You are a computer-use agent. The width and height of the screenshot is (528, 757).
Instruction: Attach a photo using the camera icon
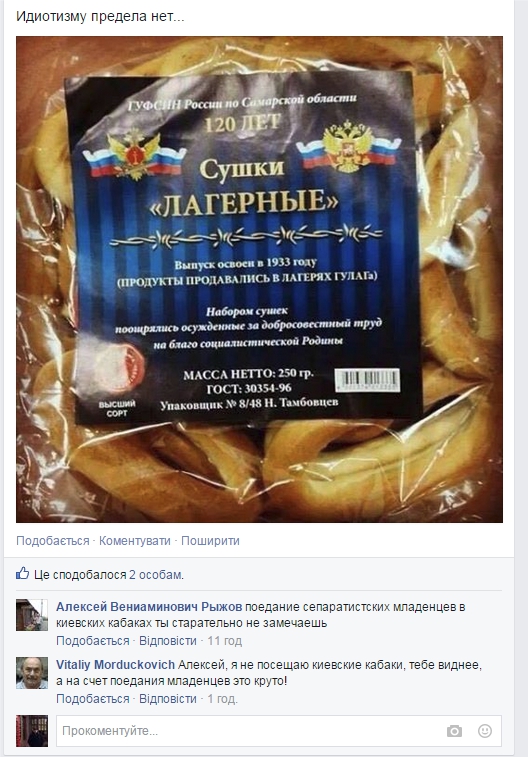point(454,731)
